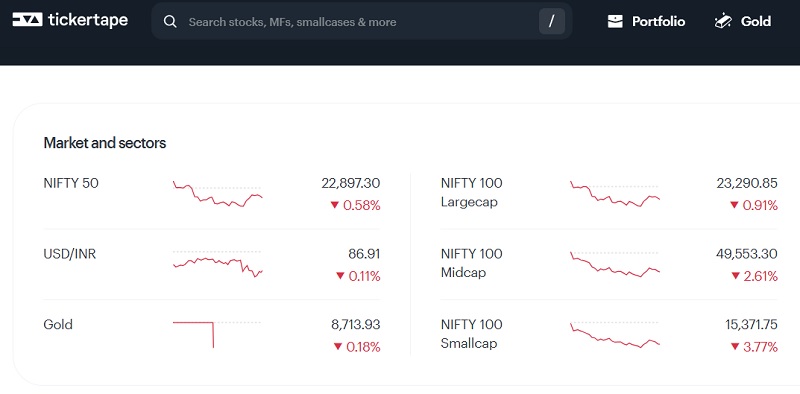Click the tickertape wordmark text
This screenshot has width=800, height=394.
coord(88,20)
